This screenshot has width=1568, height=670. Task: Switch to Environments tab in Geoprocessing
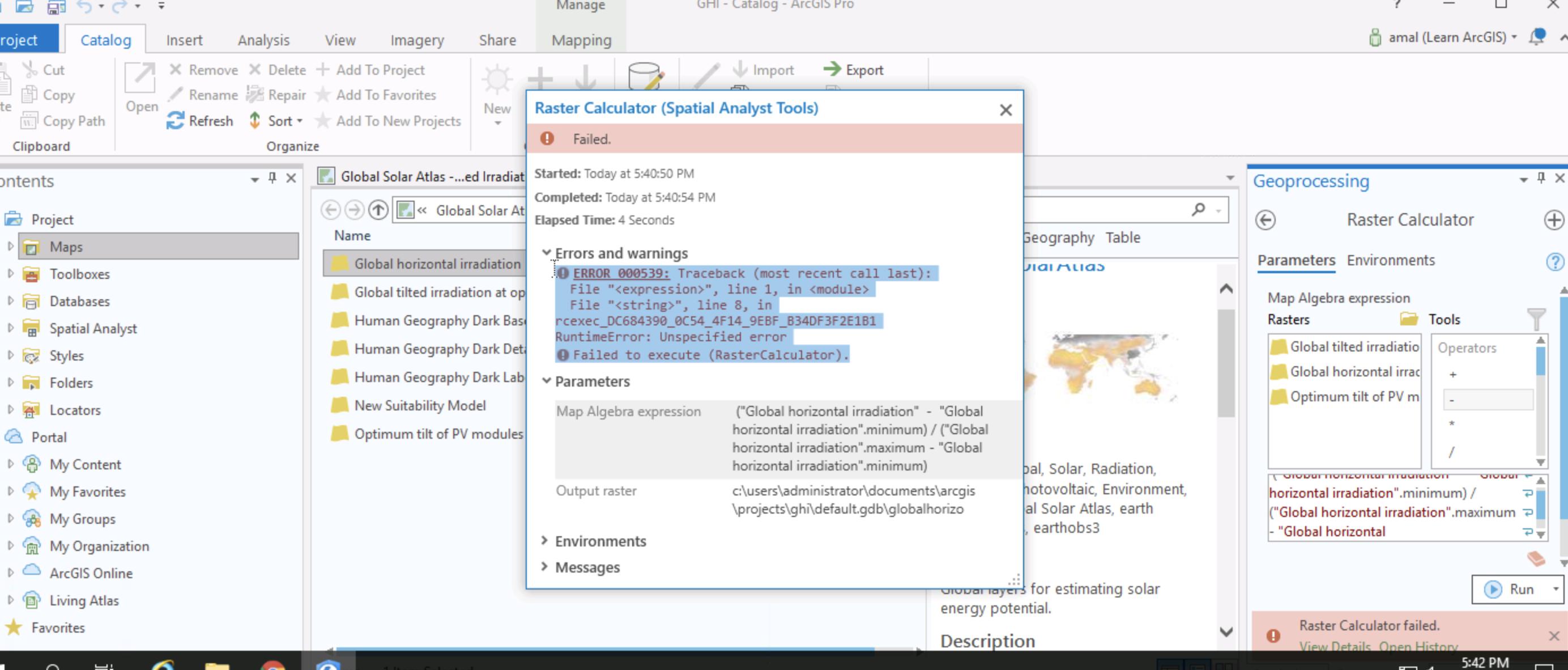click(1390, 260)
